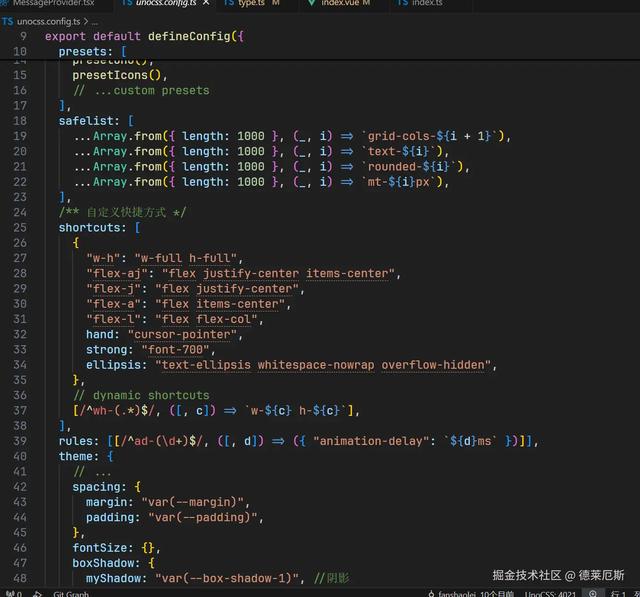Image resolution: width=640 pixels, height=597 pixels.
Task: Place cursor on presetIcons() call
Action: point(116,75)
